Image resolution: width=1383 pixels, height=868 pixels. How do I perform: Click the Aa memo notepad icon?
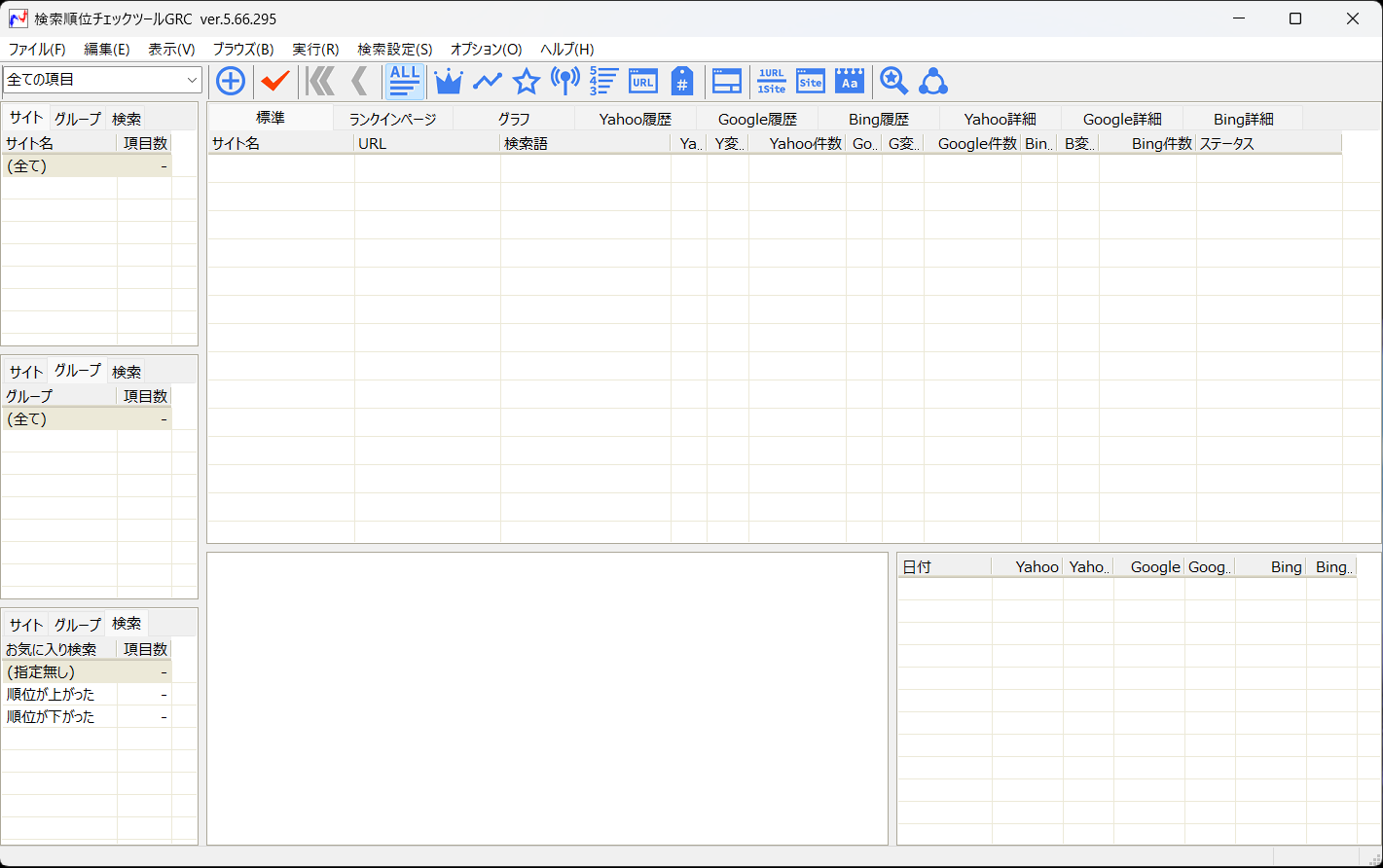[850, 81]
